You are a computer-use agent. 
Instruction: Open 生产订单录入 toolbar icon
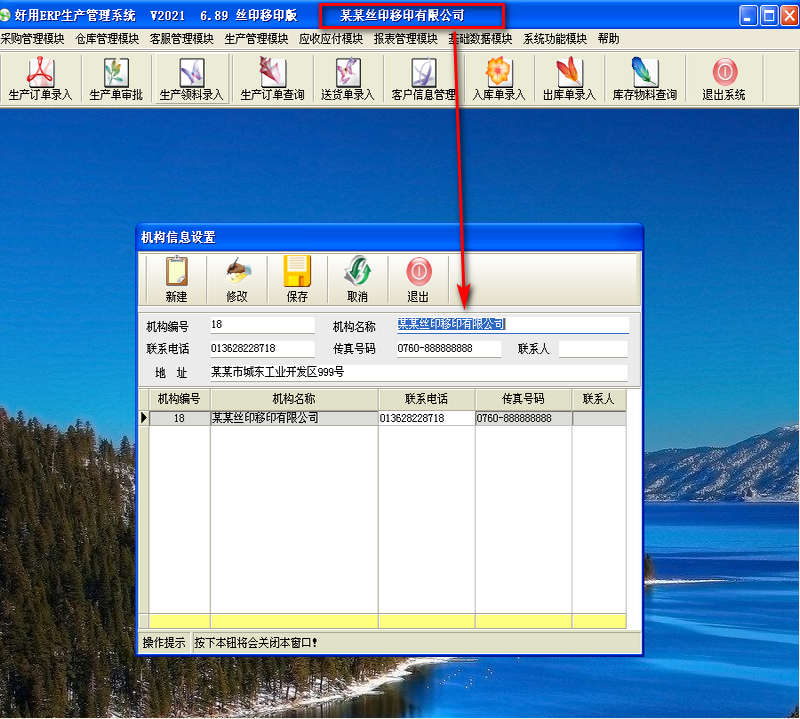[x=40, y=79]
